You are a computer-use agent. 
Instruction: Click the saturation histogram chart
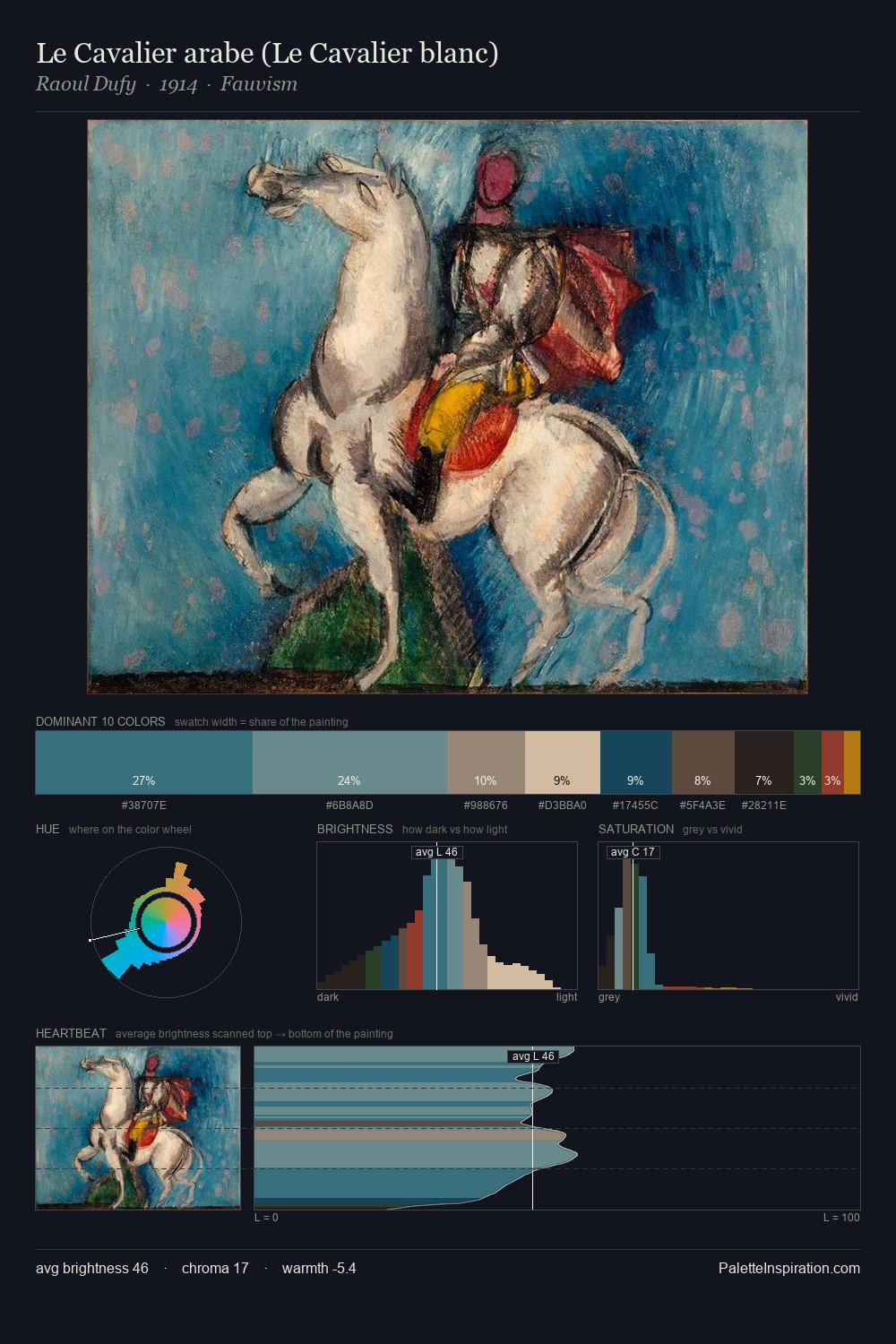click(x=728, y=916)
